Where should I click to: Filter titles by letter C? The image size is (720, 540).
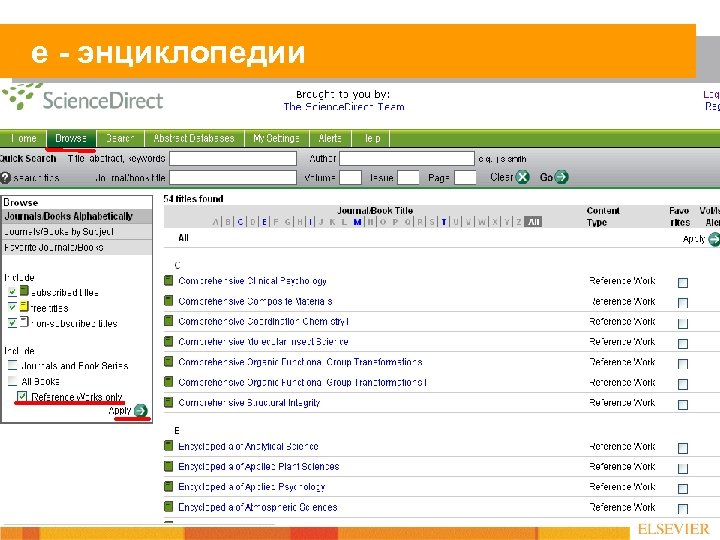coord(240,222)
